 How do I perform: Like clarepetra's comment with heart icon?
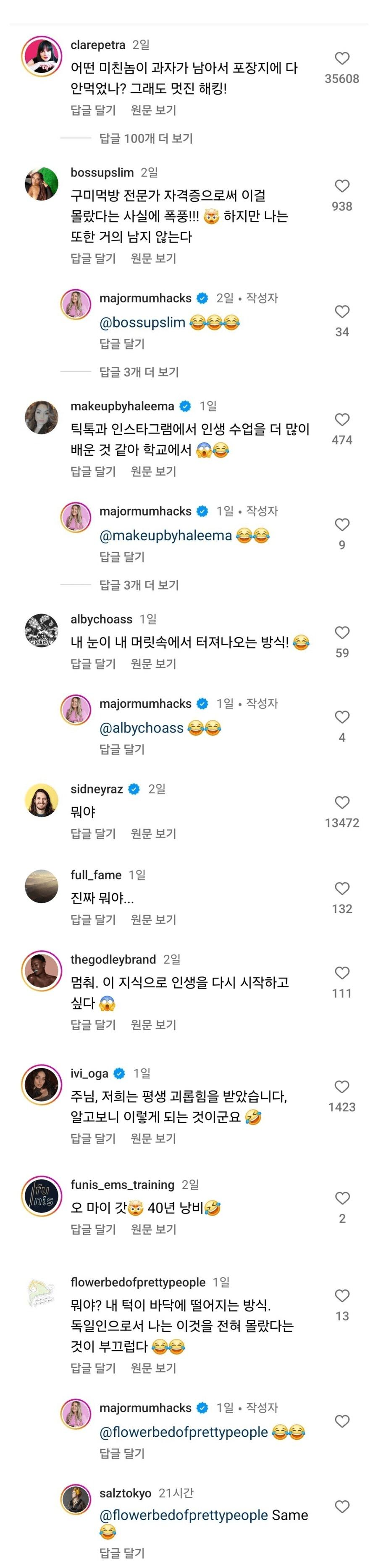pyautogui.click(x=342, y=58)
